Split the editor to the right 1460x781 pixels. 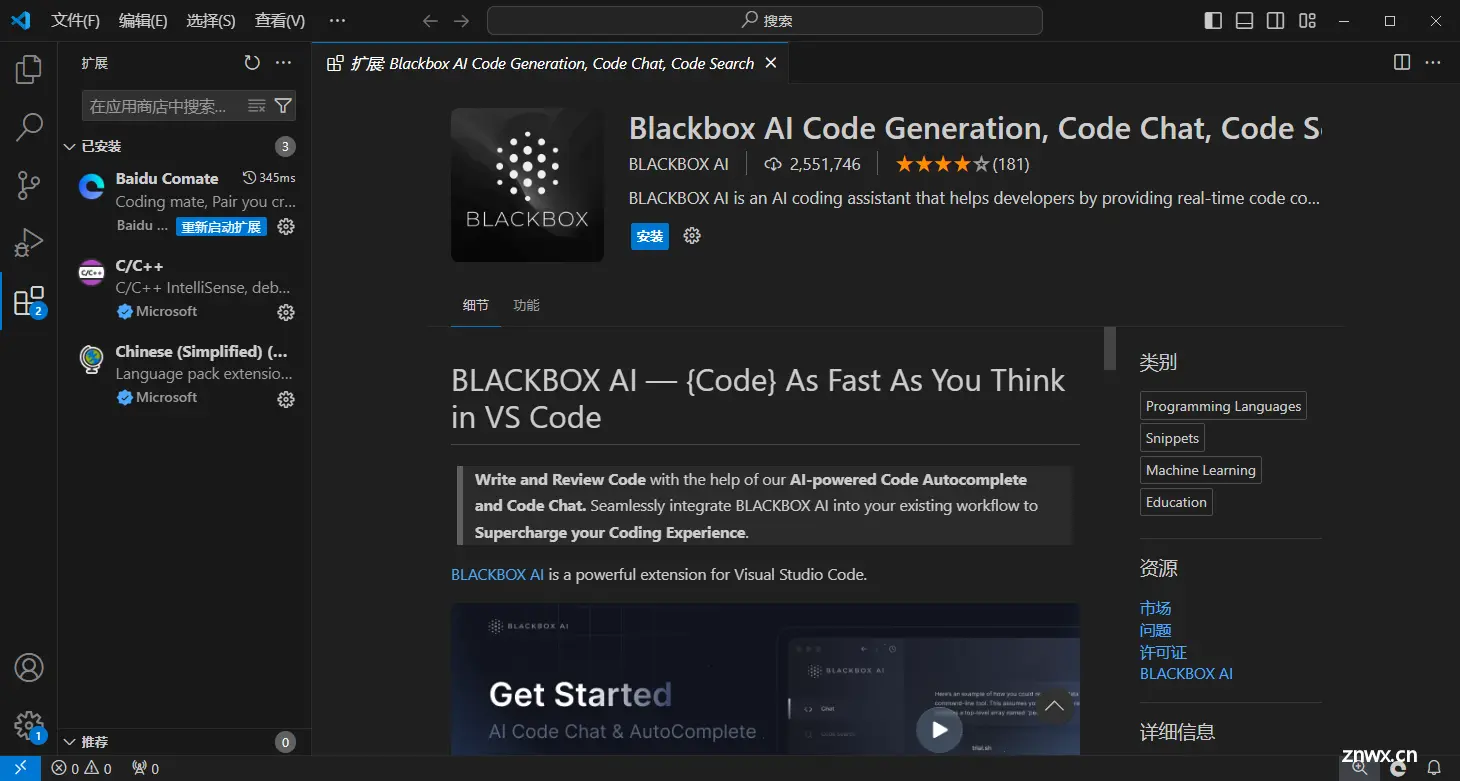[x=1402, y=63]
